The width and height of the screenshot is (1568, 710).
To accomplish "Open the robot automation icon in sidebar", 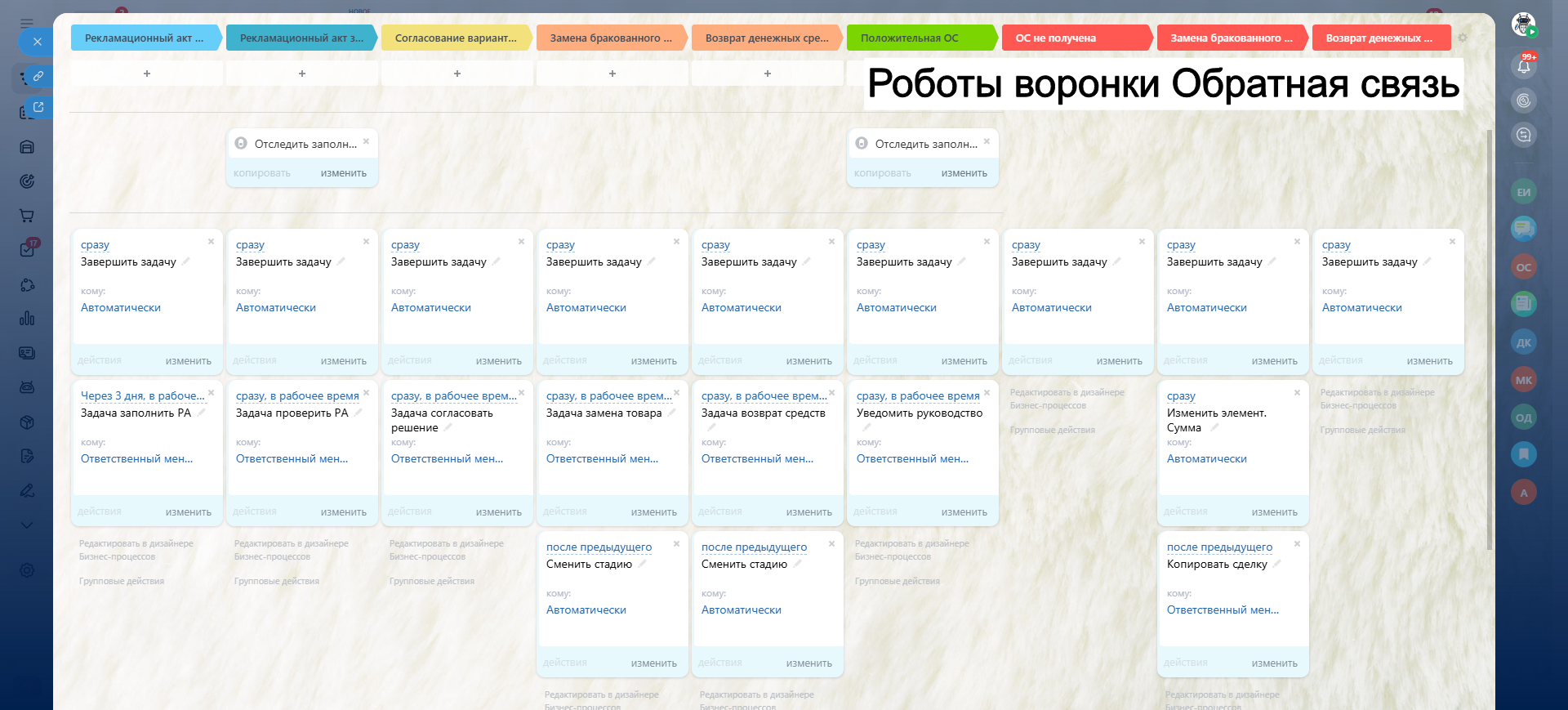I will click(x=27, y=387).
